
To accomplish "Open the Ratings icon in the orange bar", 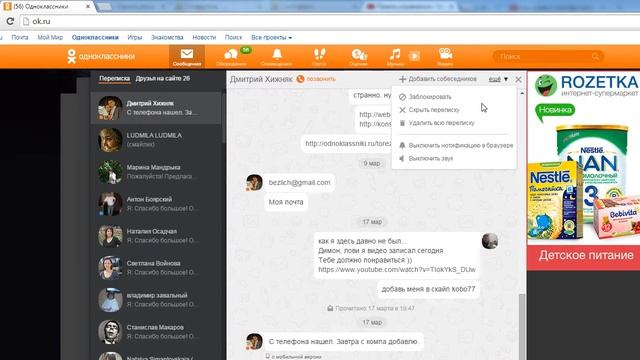I will point(359,57).
